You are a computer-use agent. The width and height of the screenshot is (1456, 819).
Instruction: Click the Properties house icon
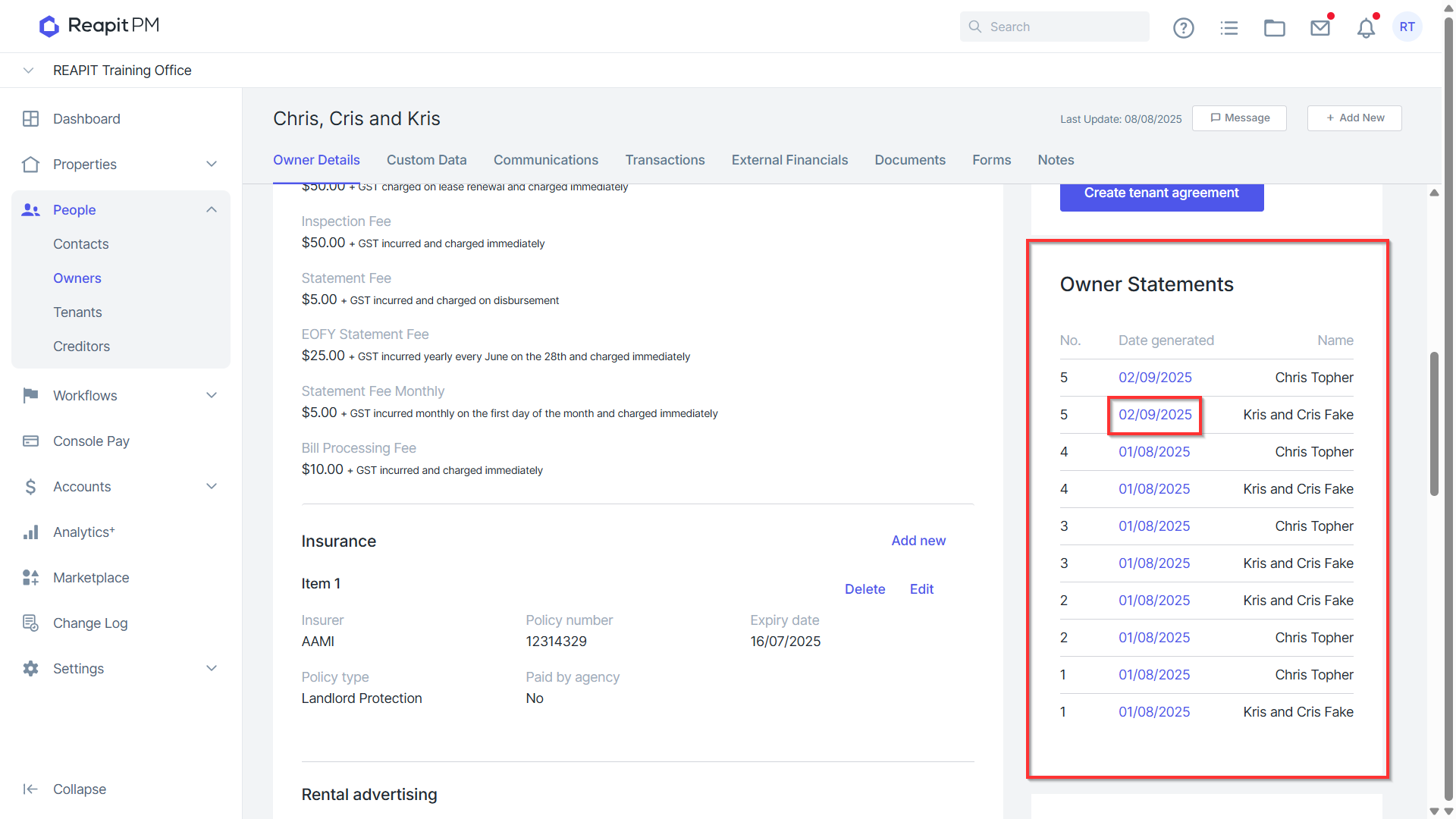(30, 165)
